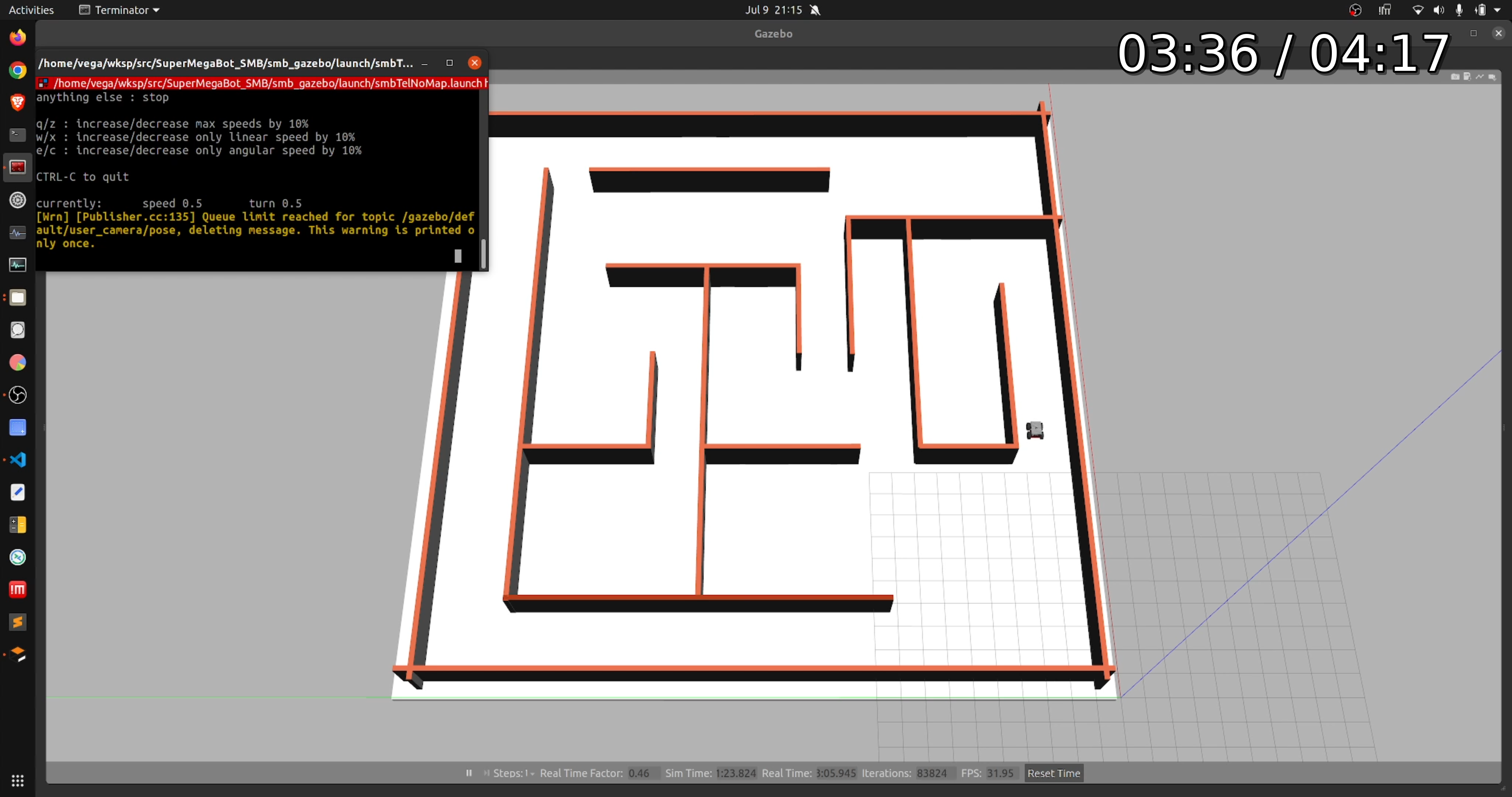Show all applications grid

(x=18, y=780)
